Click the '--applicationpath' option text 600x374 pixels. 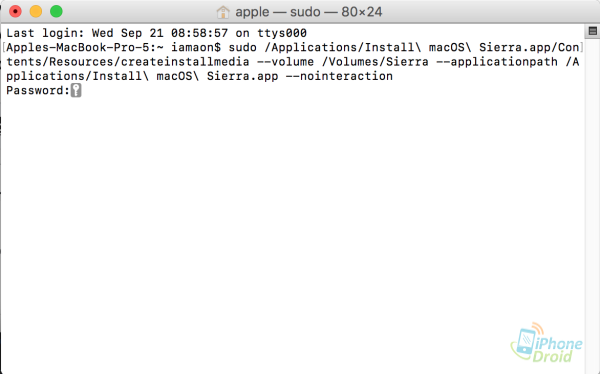tap(497, 62)
